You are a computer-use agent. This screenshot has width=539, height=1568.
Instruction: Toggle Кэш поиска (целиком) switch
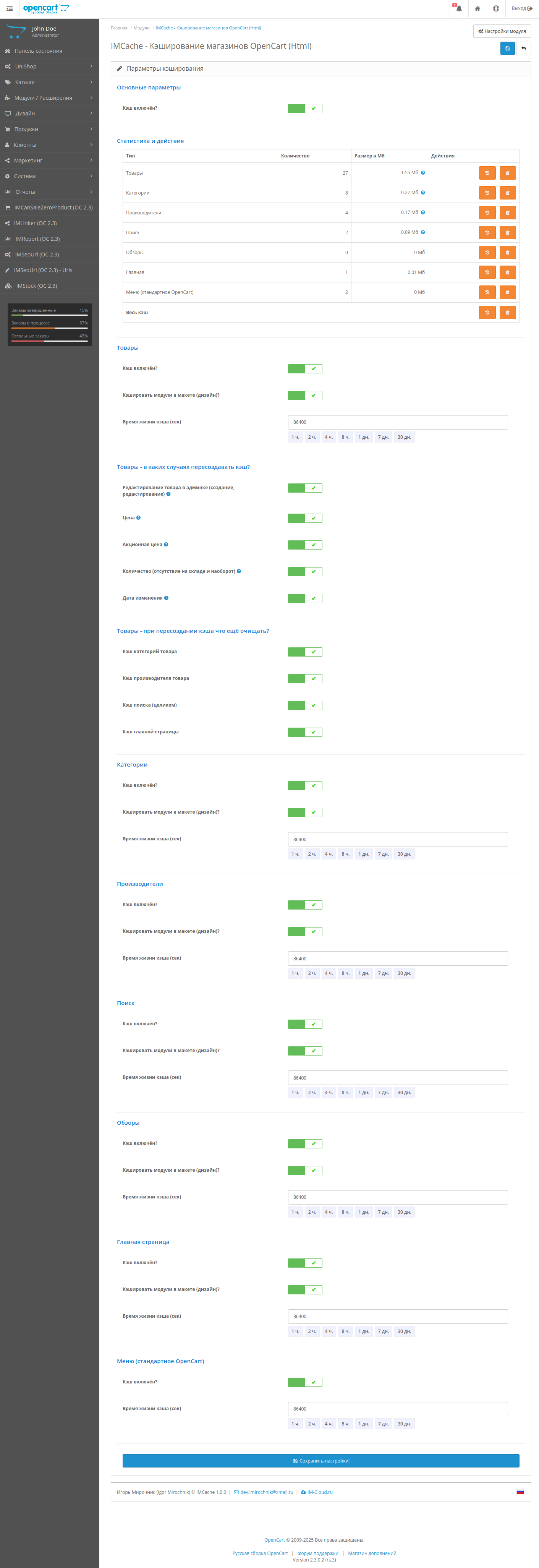click(305, 706)
